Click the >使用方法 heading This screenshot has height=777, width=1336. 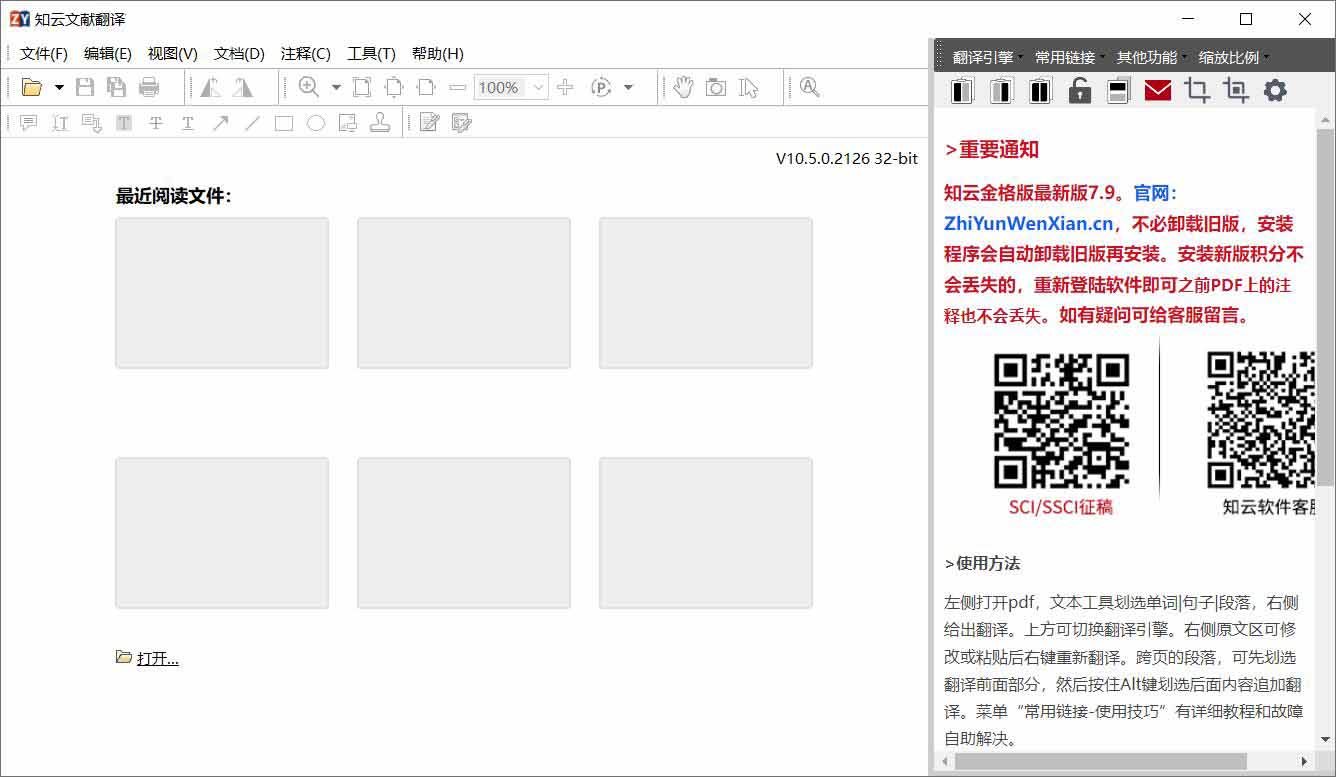click(982, 563)
